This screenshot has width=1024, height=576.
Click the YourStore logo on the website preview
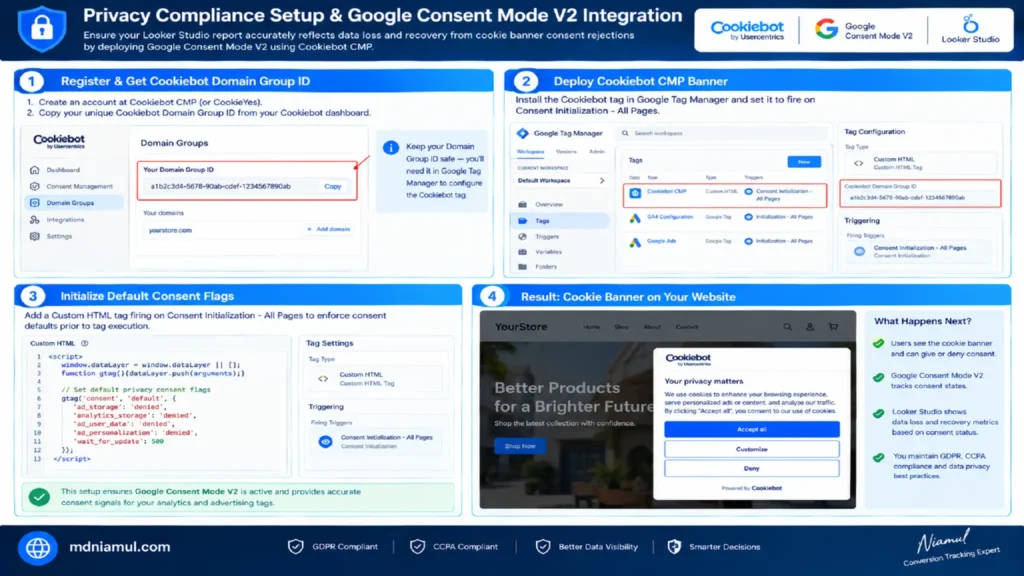[520, 327]
